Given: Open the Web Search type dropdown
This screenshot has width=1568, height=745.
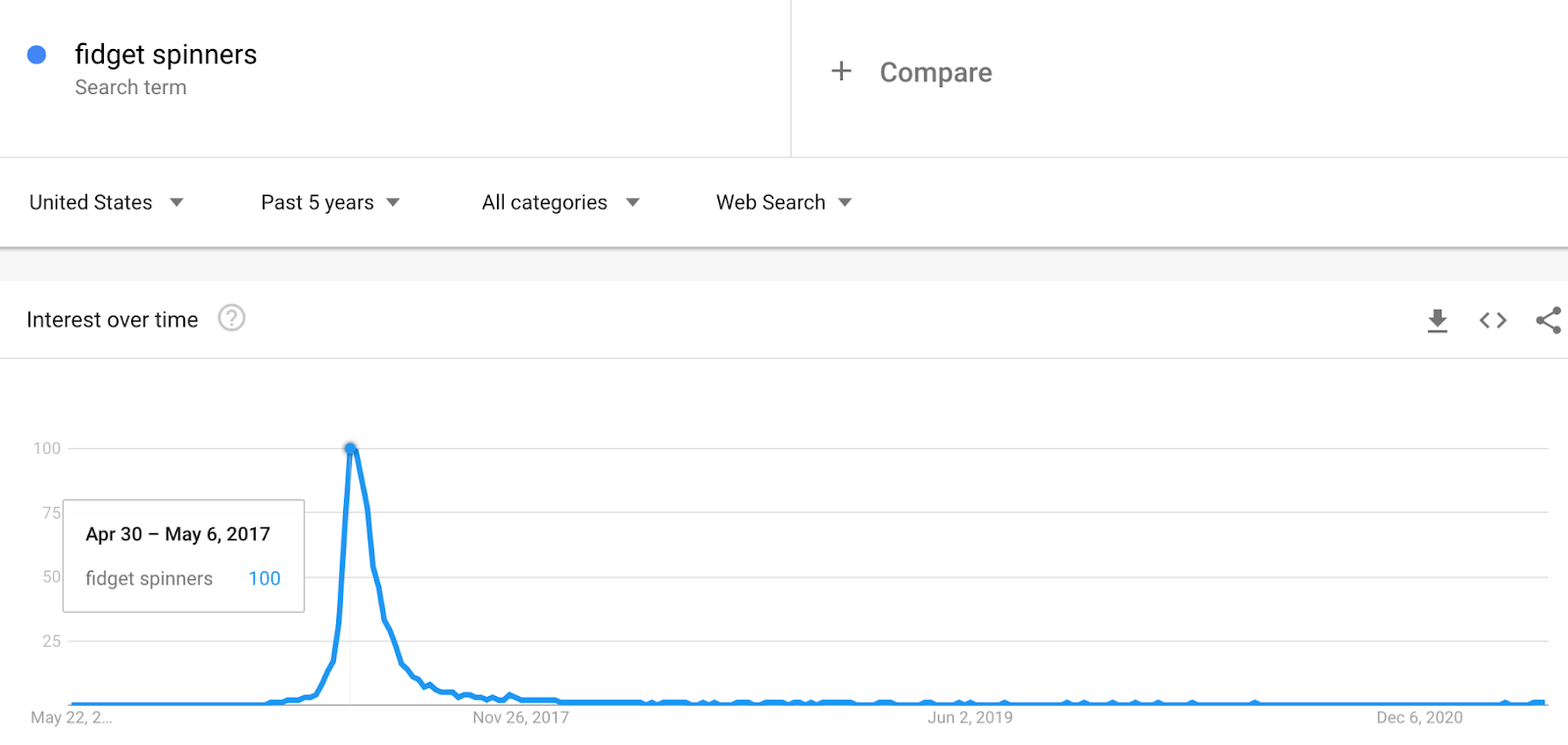Looking at the screenshot, I should pos(784,202).
